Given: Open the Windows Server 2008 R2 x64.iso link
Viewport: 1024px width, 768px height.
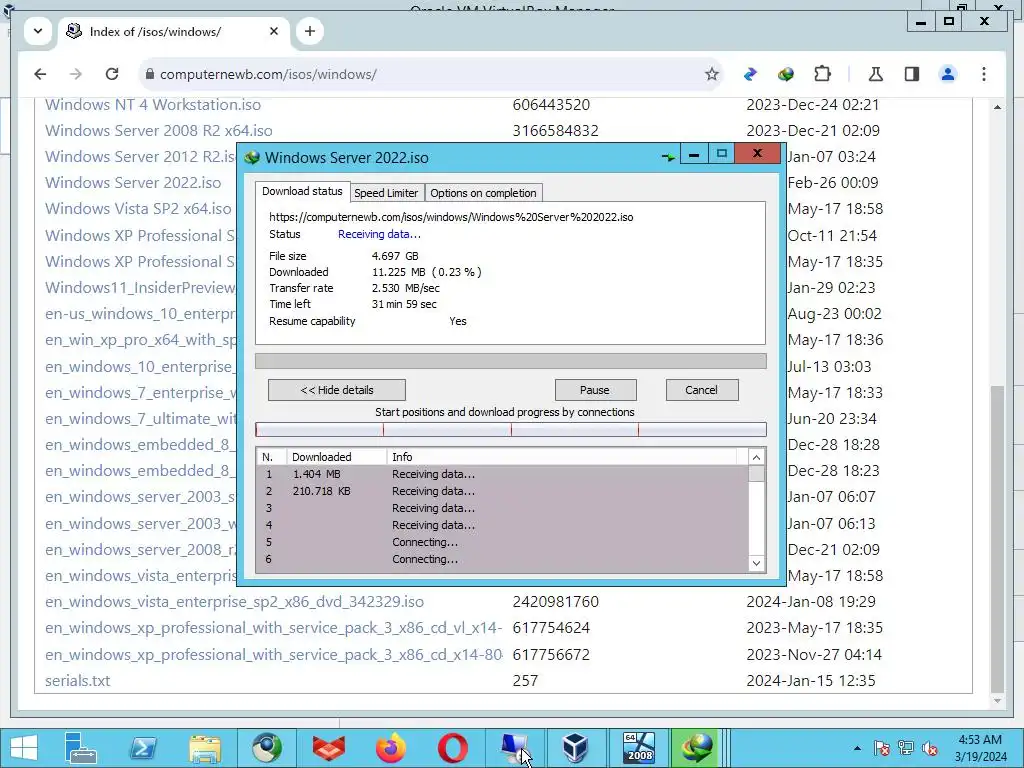Looking at the screenshot, I should [159, 131].
